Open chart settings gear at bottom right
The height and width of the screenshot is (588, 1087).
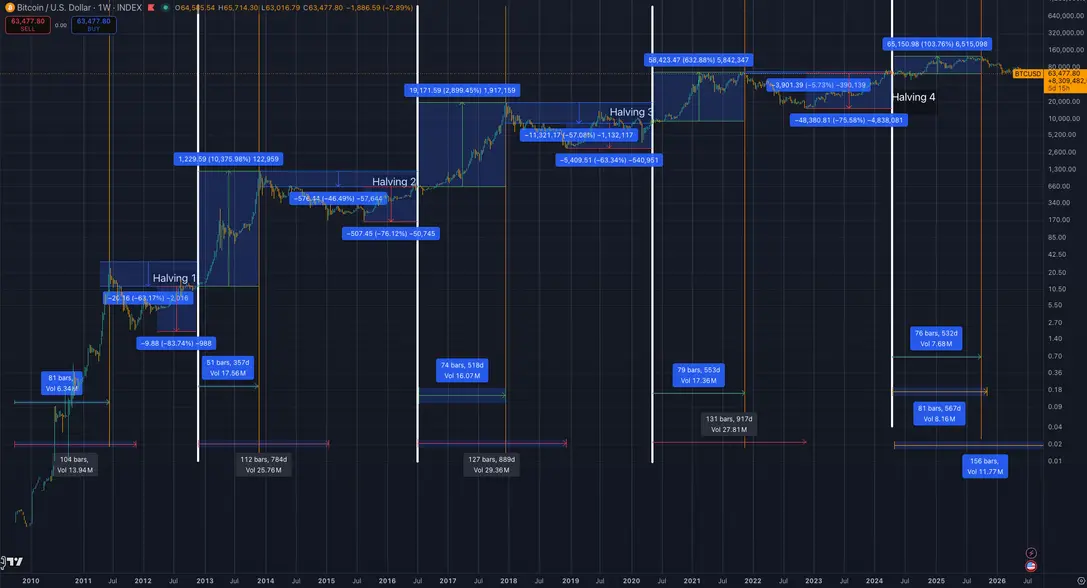click(1080, 581)
